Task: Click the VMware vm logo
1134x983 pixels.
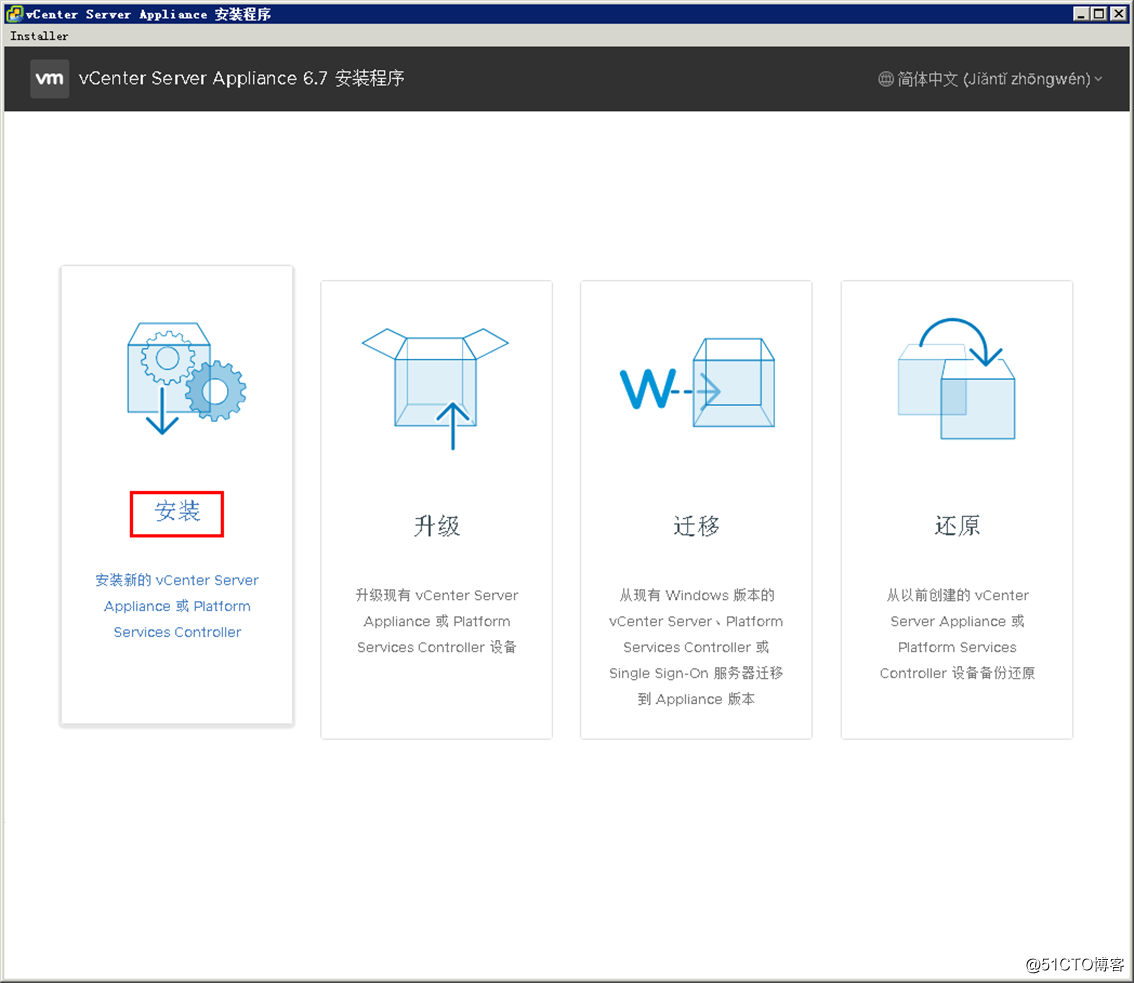Action: point(49,78)
